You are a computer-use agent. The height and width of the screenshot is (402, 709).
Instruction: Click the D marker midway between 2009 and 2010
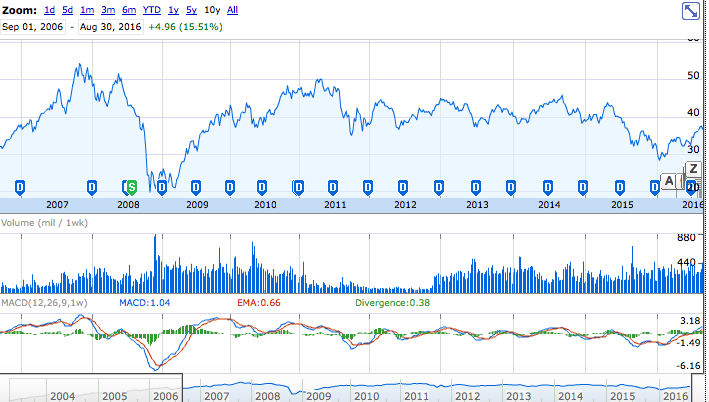point(230,187)
